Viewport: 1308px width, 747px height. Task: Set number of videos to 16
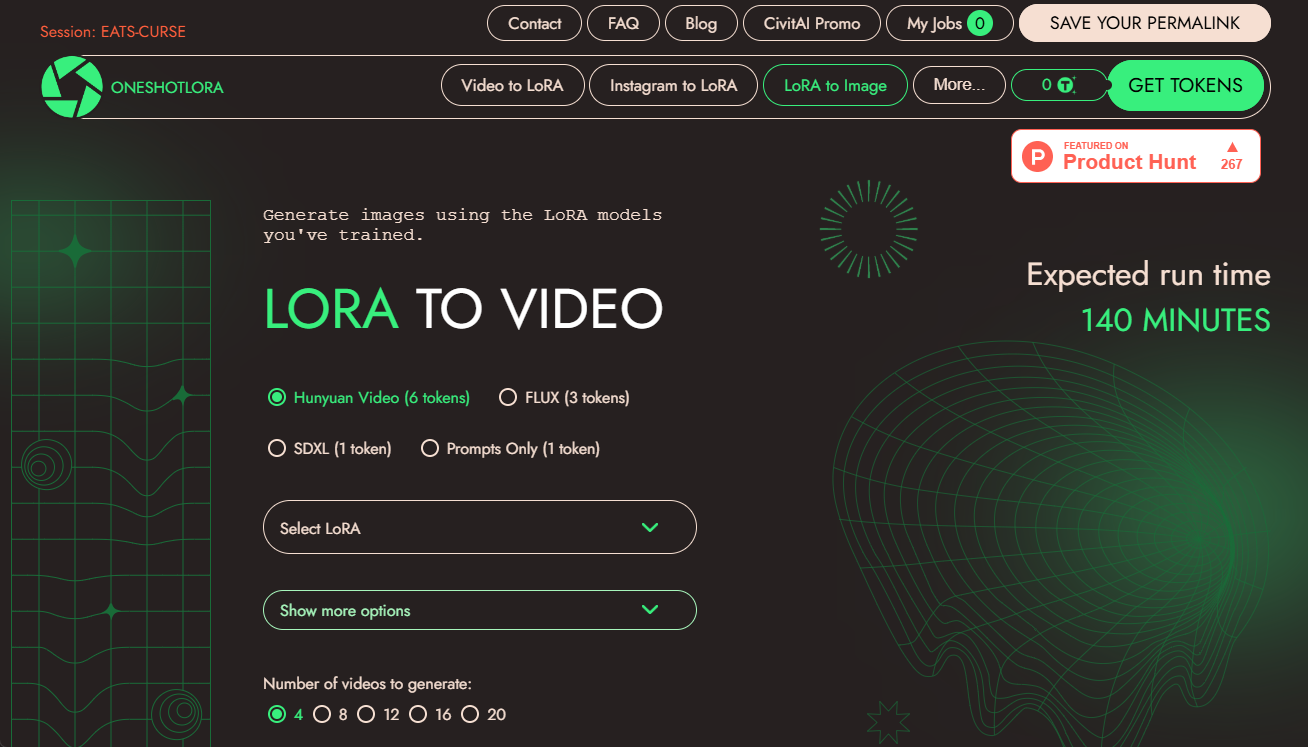pyautogui.click(x=418, y=714)
